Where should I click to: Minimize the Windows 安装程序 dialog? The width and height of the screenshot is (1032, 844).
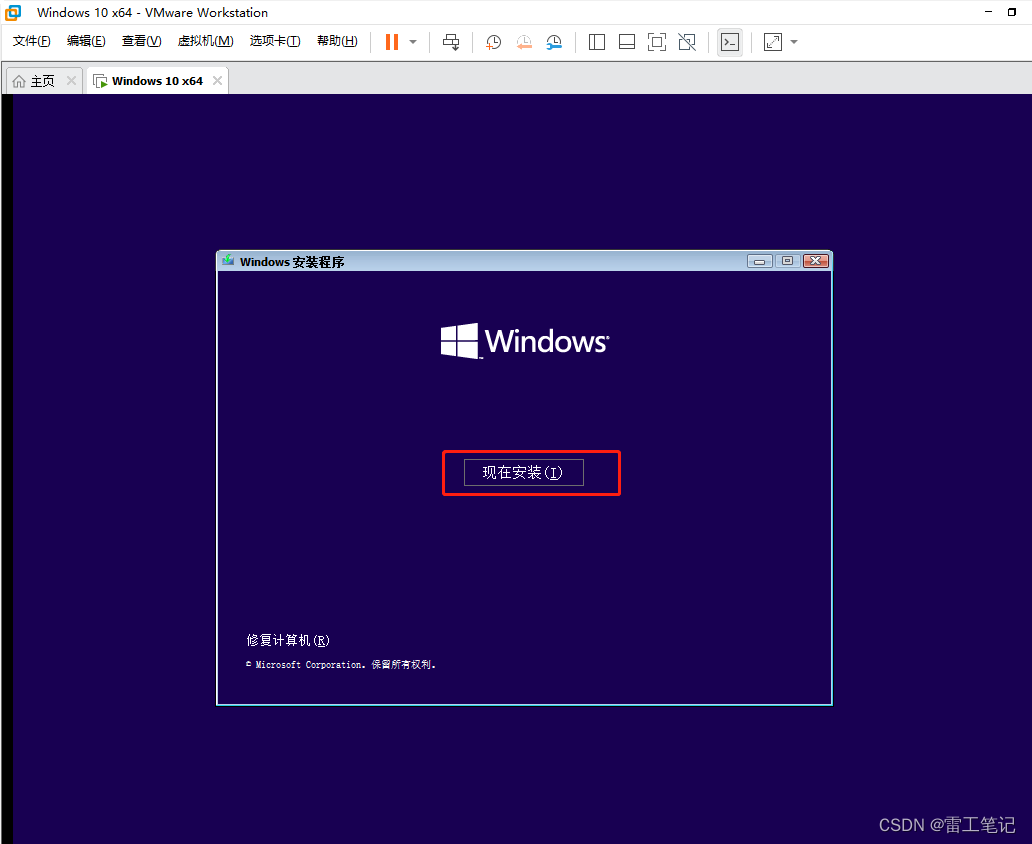[760, 261]
